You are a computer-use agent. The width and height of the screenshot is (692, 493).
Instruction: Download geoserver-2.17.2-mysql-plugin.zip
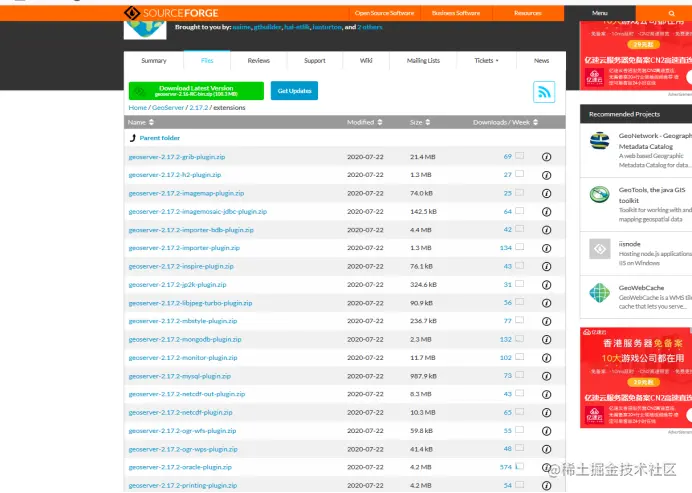pyautogui.click(x=180, y=376)
